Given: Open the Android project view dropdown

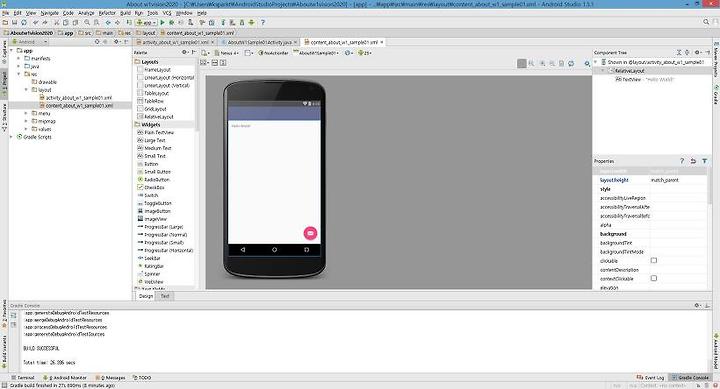Looking at the screenshot, I should (29, 42).
